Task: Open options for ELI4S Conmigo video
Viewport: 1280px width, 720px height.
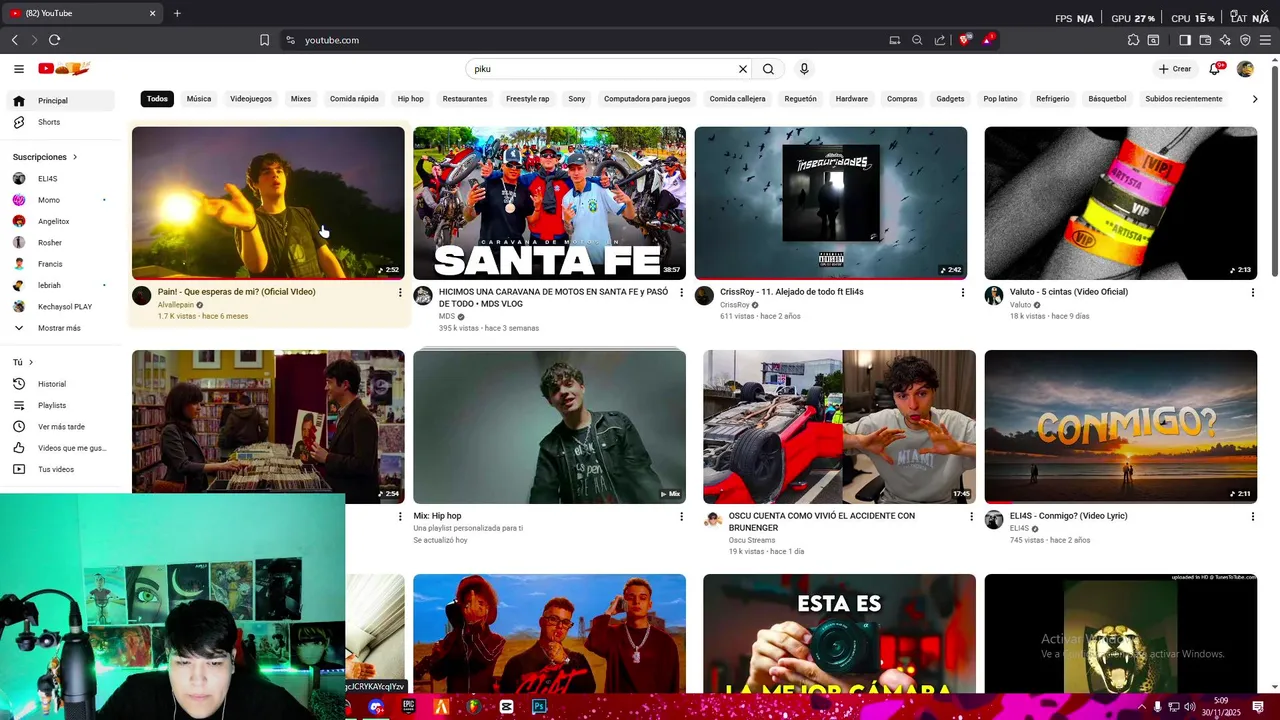Action: 1252,517
